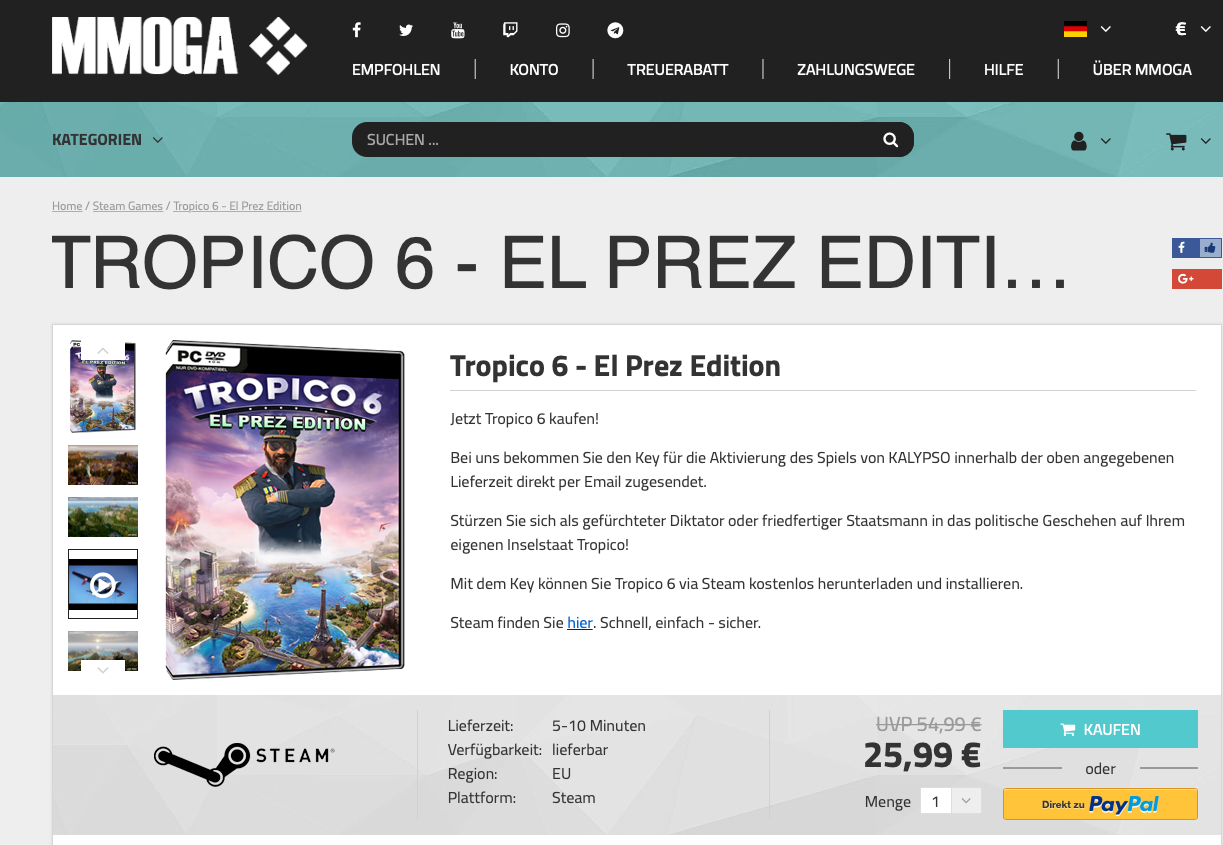Open the Zahlungswege menu item
The width and height of the screenshot is (1223, 845).
coord(856,69)
